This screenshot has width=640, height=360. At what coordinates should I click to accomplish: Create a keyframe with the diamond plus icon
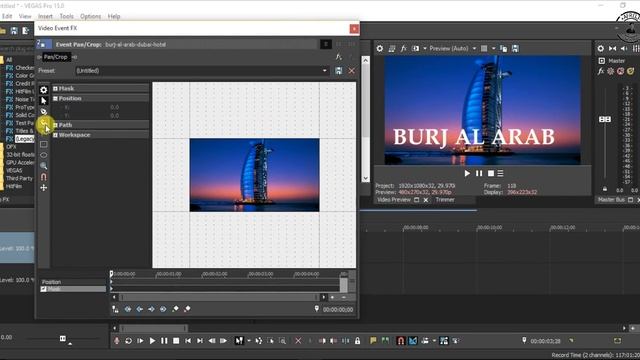(x=176, y=309)
